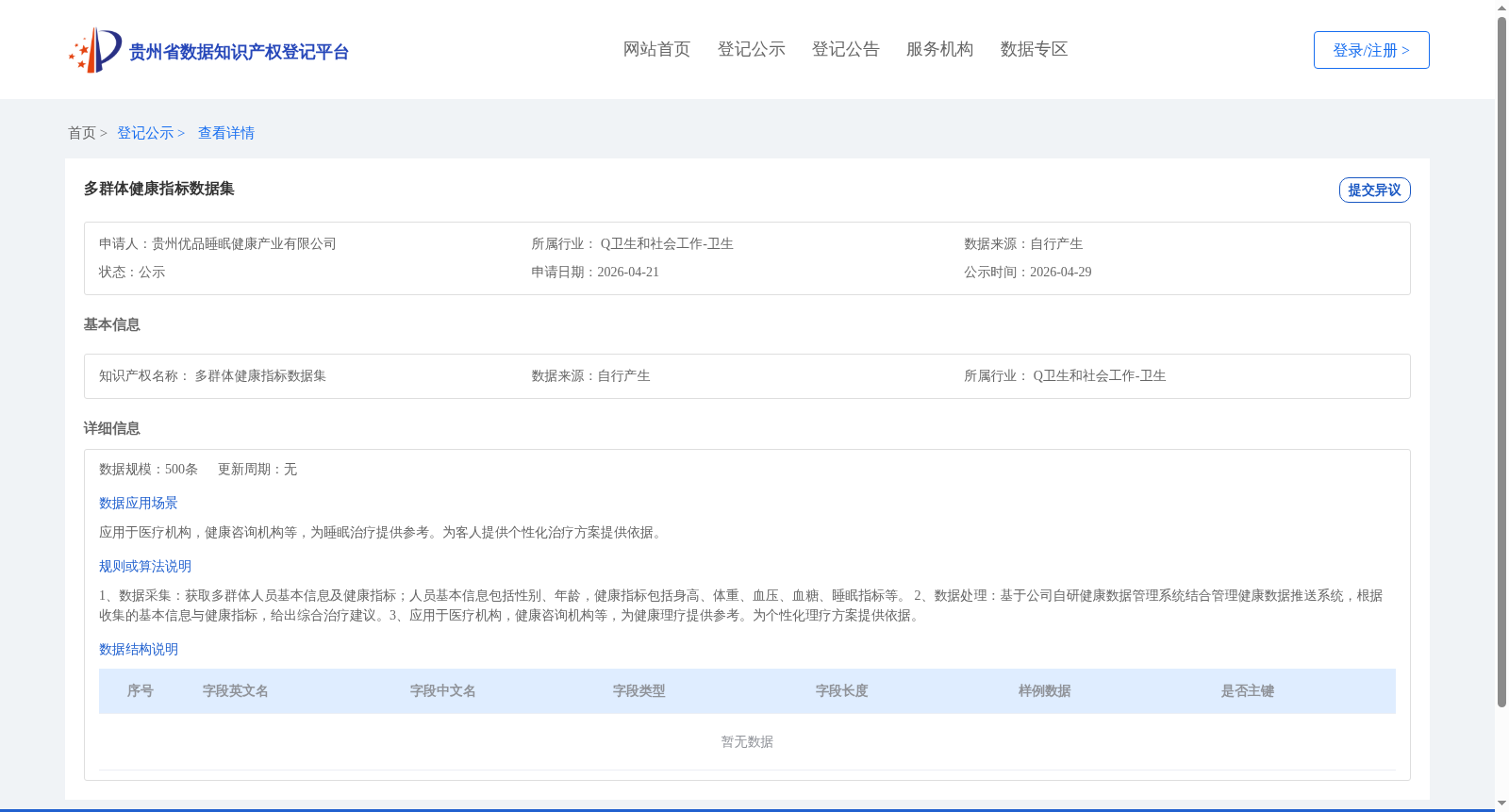This screenshot has height=812, width=1509.
Task: Click 更新周期：无 text
Action: [257, 469]
